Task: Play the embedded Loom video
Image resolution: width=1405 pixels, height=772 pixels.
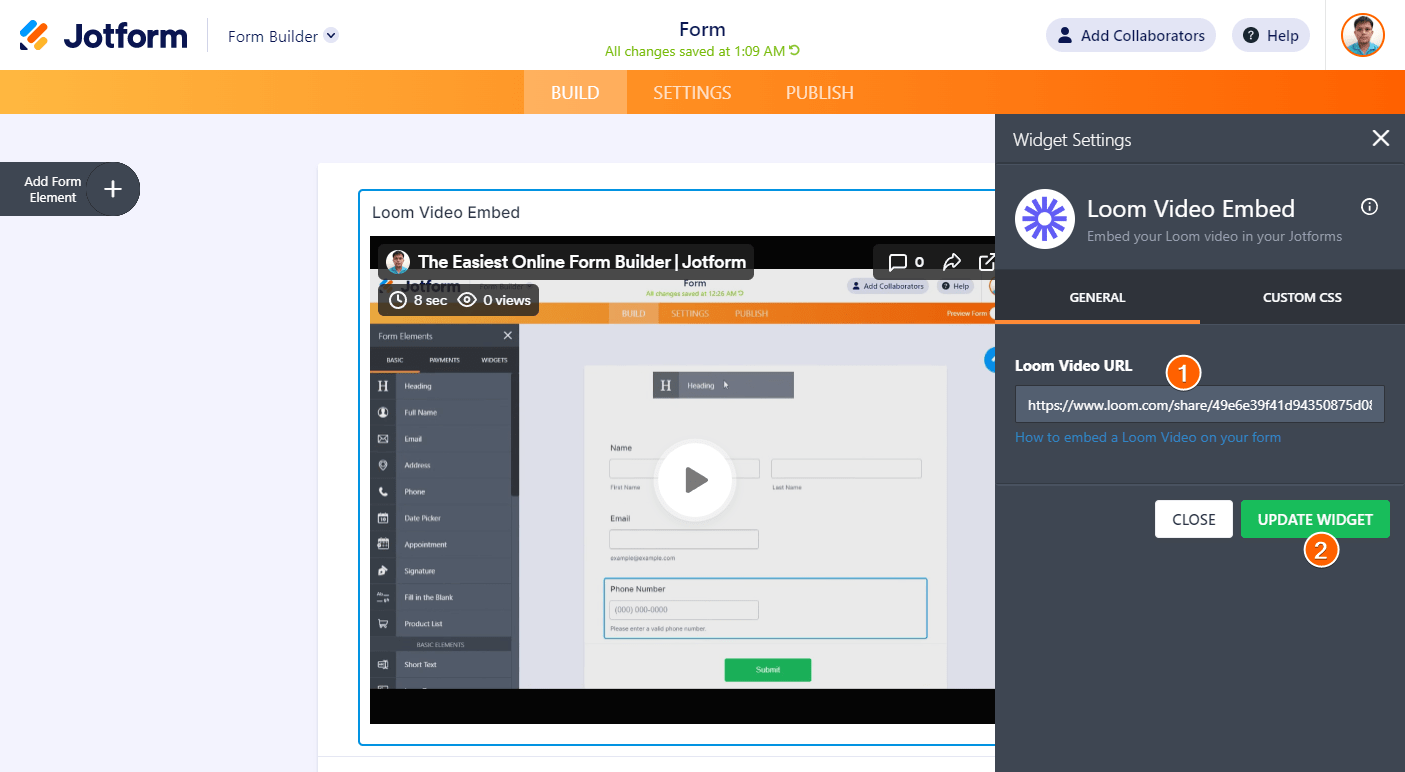Action: (x=696, y=481)
